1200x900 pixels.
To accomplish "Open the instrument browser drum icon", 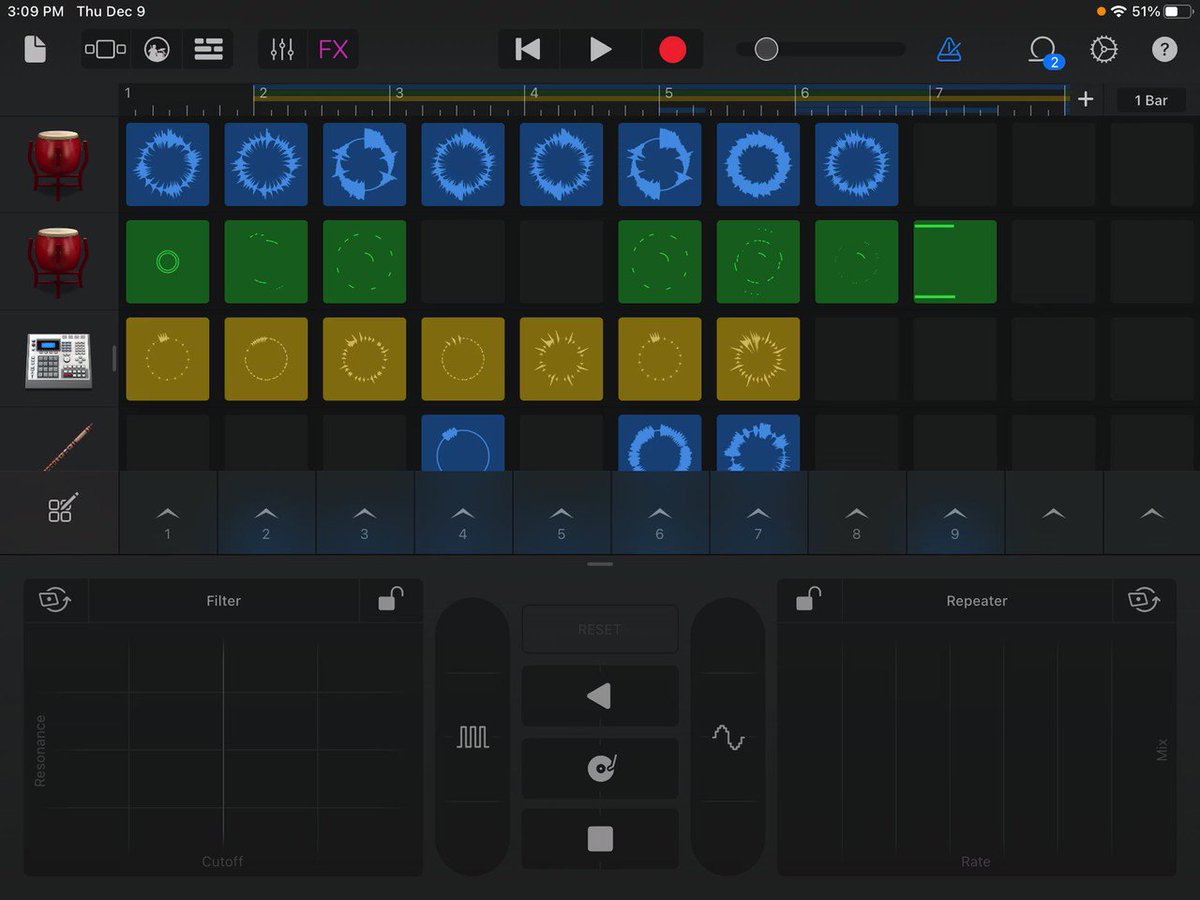I will 157,49.
